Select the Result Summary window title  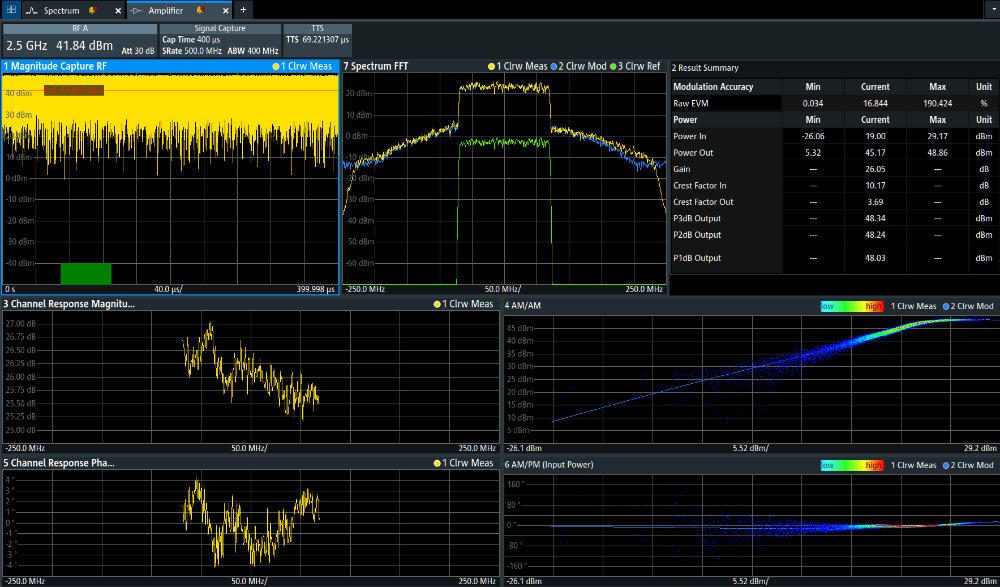pos(705,68)
